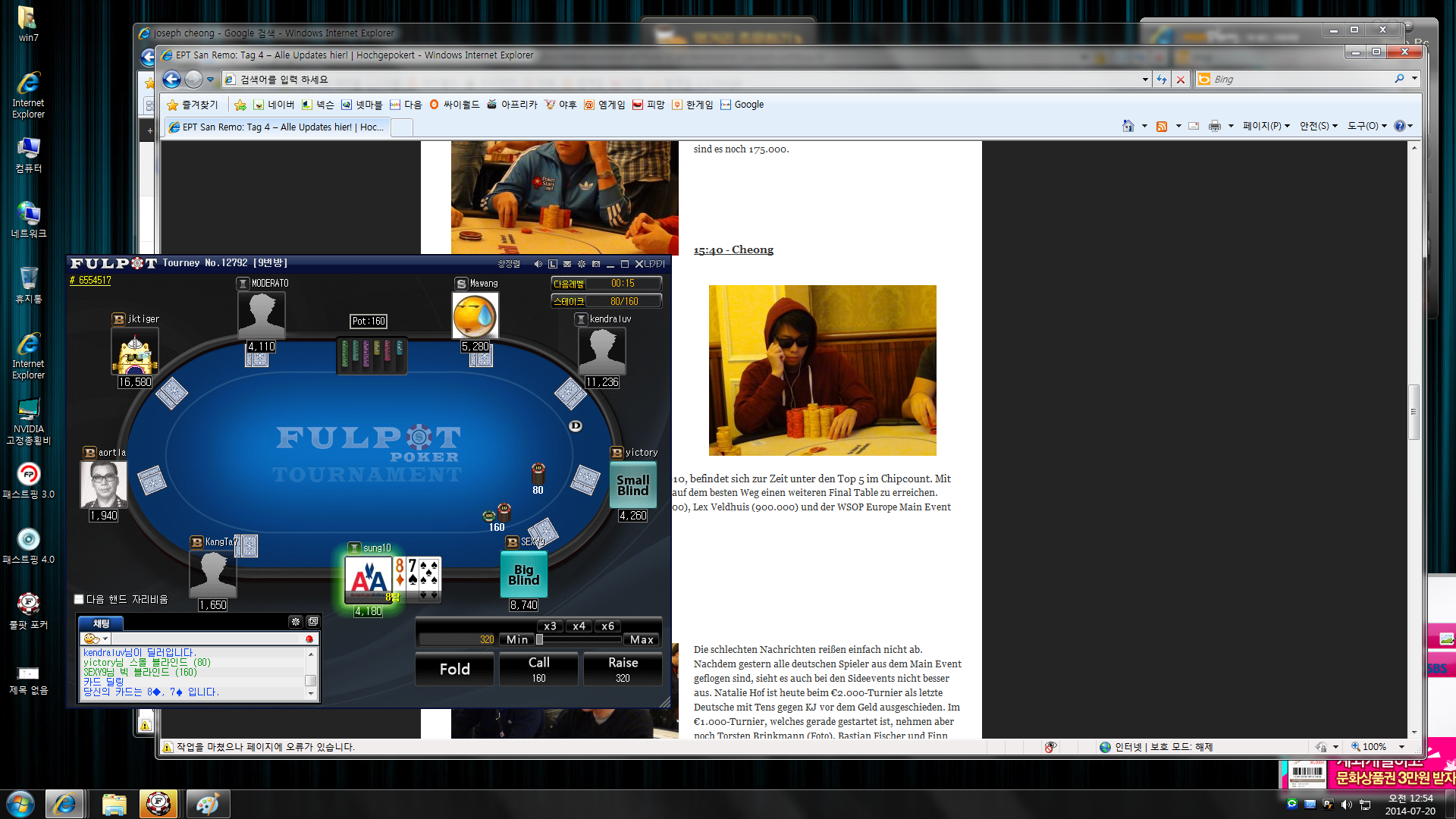The width and height of the screenshot is (1456, 819).
Task: Open the envelope message icon in poker window
Action: point(567,264)
